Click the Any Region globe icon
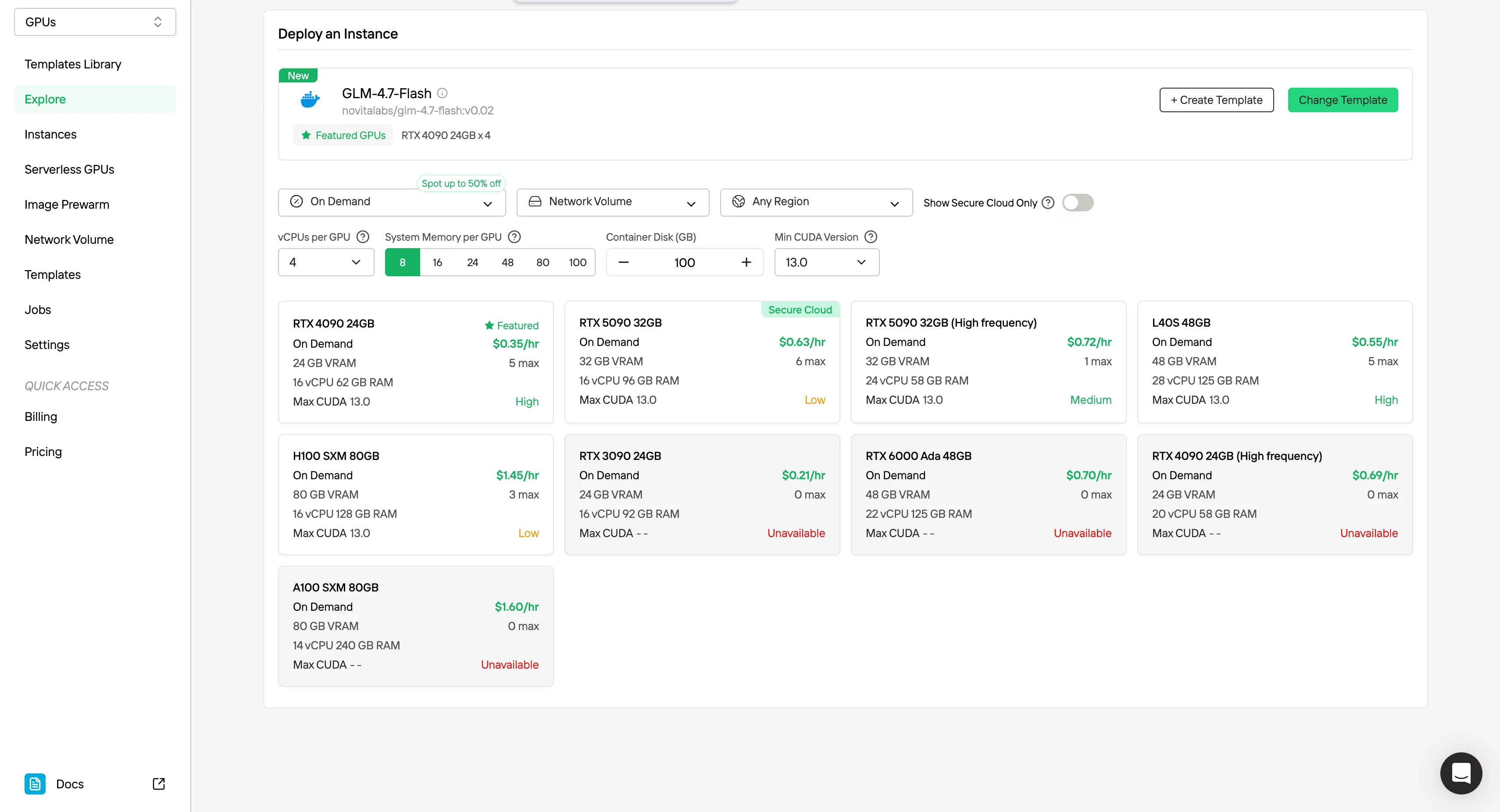 (738, 201)
